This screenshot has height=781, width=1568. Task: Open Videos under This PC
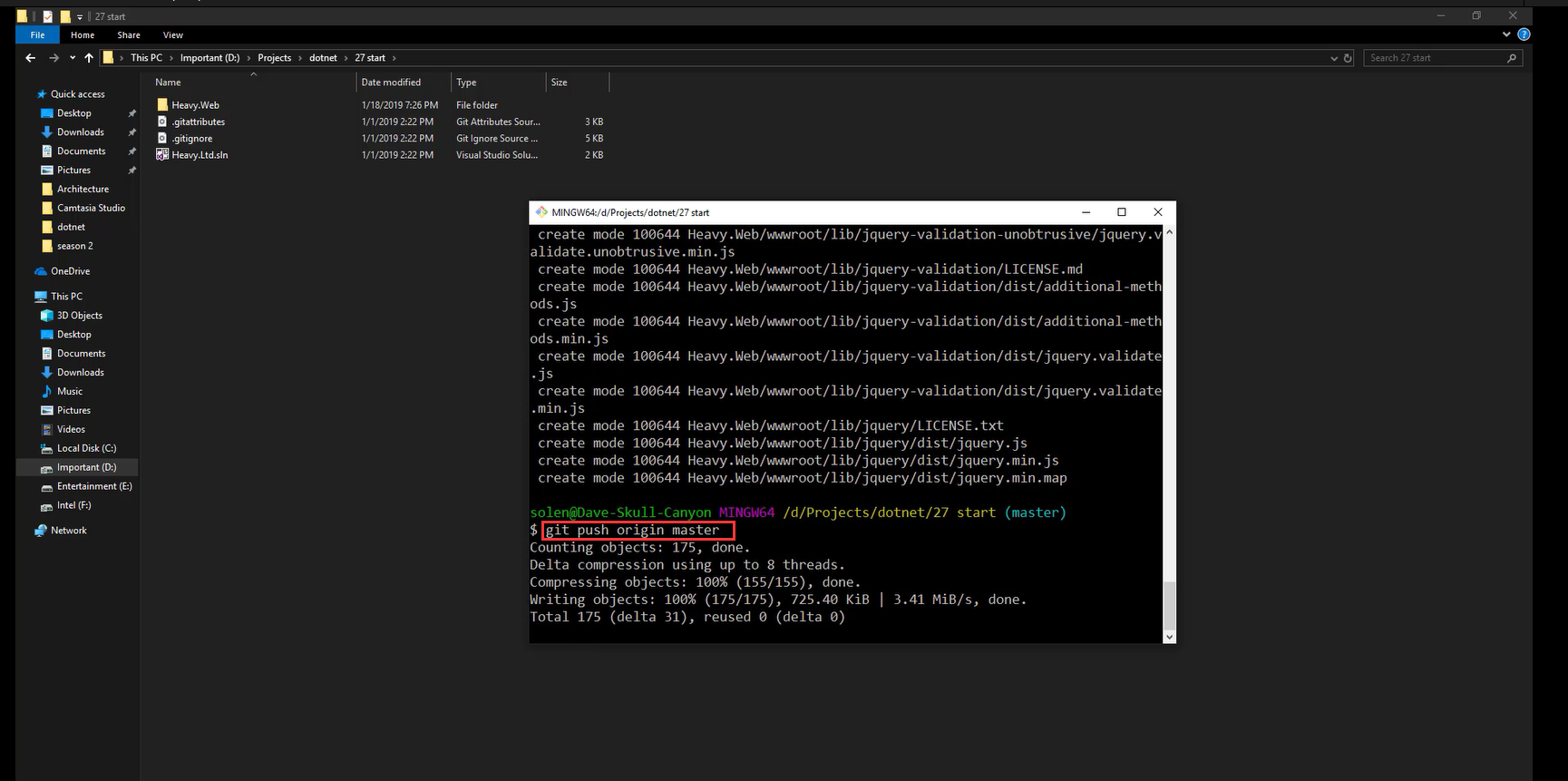pos(71,430)
